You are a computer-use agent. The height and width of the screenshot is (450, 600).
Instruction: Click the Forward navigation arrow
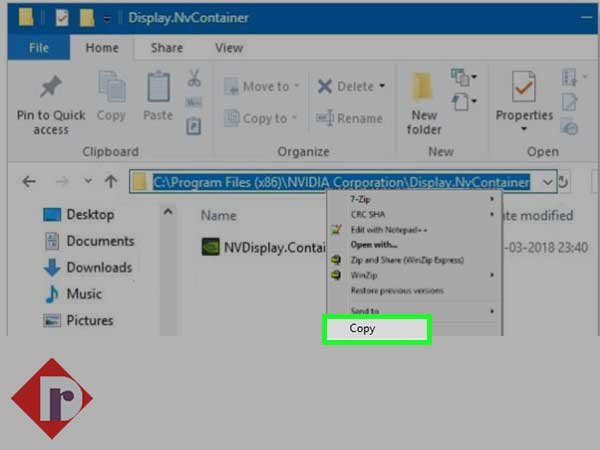[62, 181]
